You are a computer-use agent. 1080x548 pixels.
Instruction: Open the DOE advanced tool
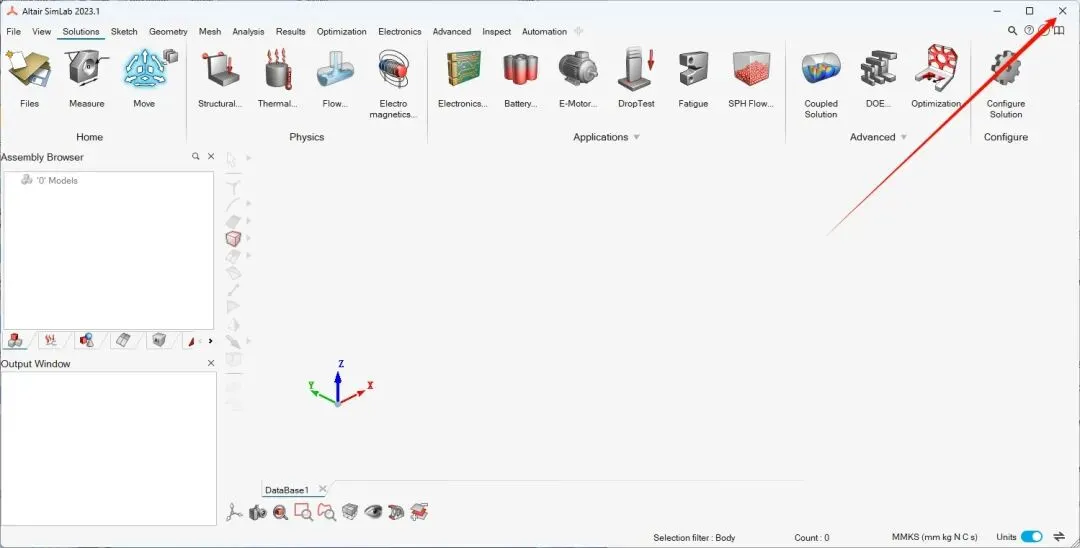pyautogui.click(x=878, y=78)
